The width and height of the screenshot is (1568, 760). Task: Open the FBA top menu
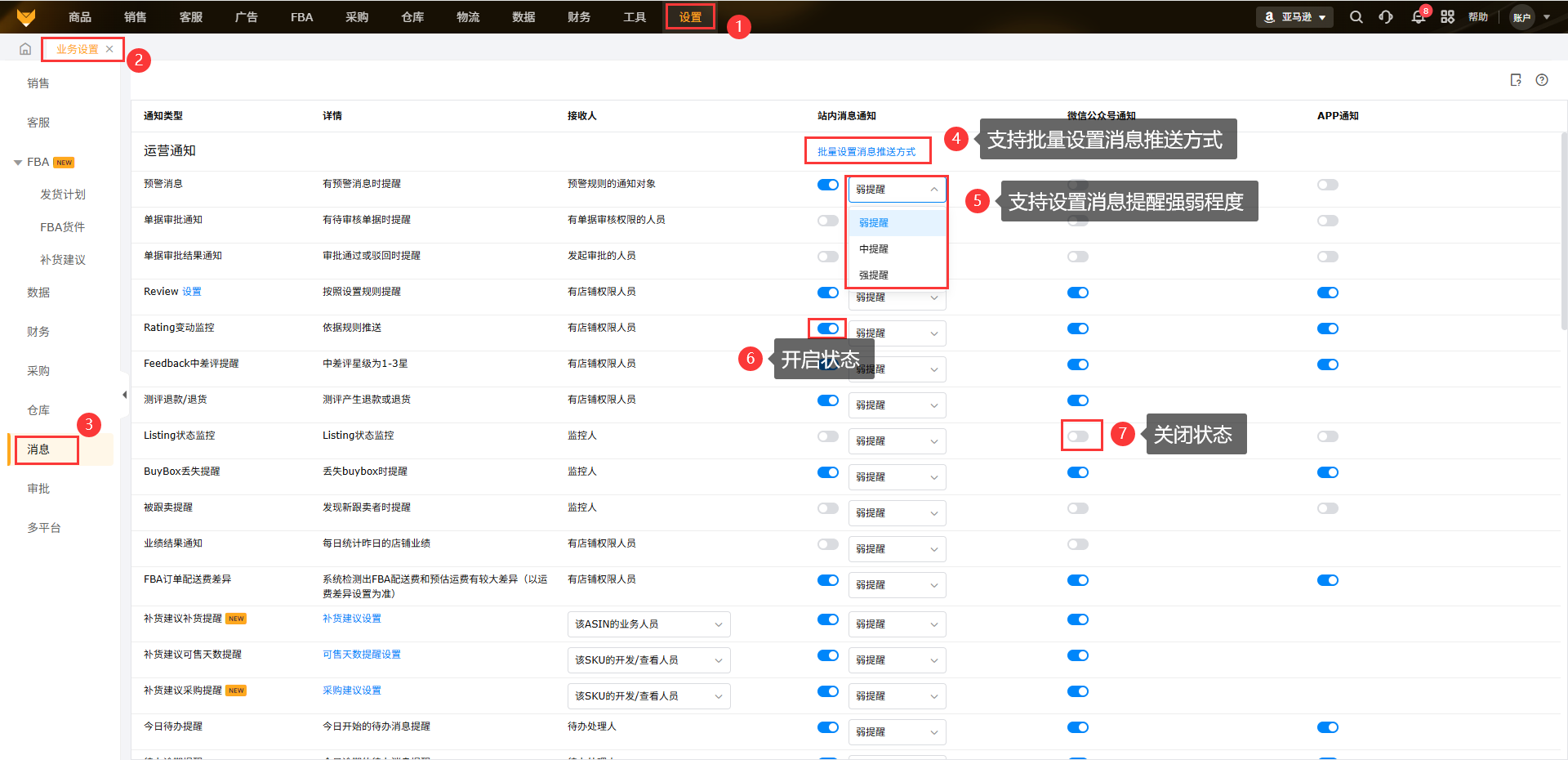301,17
